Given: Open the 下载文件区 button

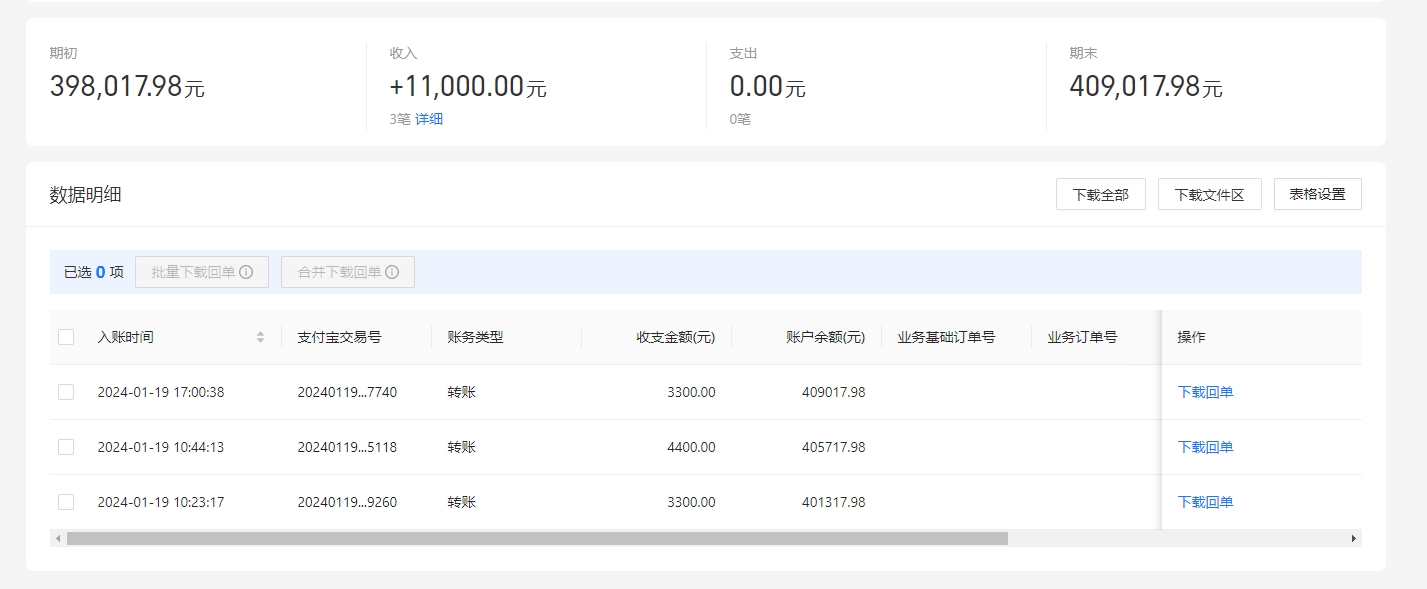Looking at the screenshot, I should [1210, 195].
